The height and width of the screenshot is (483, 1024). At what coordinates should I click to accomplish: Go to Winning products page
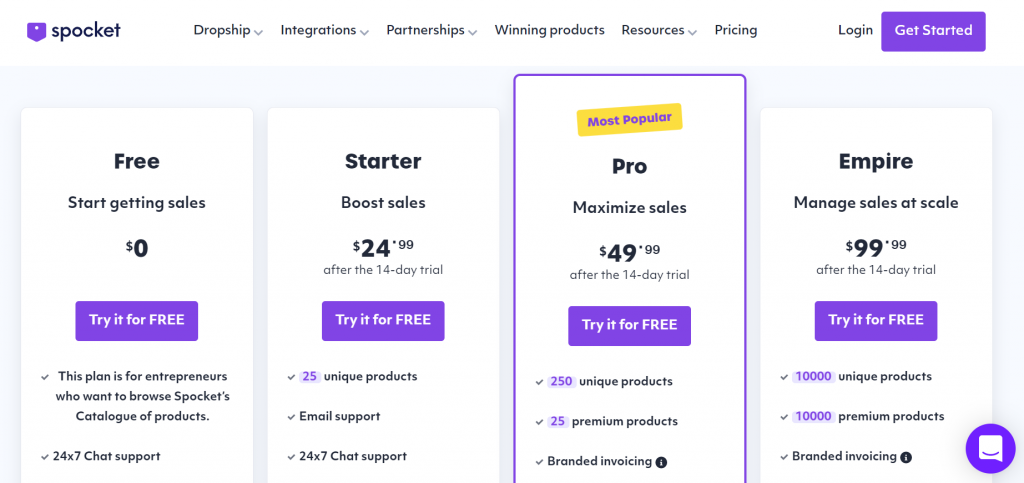[549, 30]
